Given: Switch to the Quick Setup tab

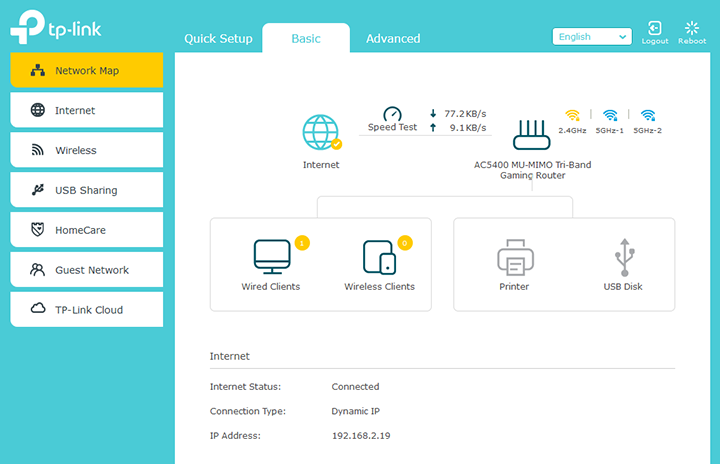Looking at the screenshot, I should 218,39.
